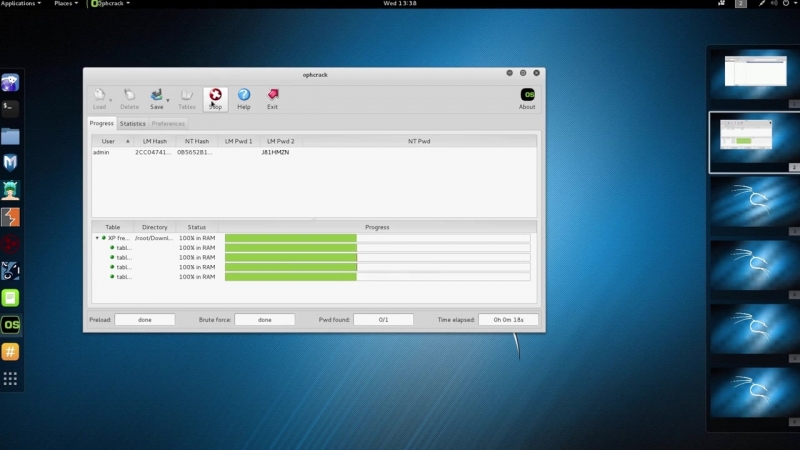
Task: Click the Wed 13:38 clock
Action: pos(400,4)
